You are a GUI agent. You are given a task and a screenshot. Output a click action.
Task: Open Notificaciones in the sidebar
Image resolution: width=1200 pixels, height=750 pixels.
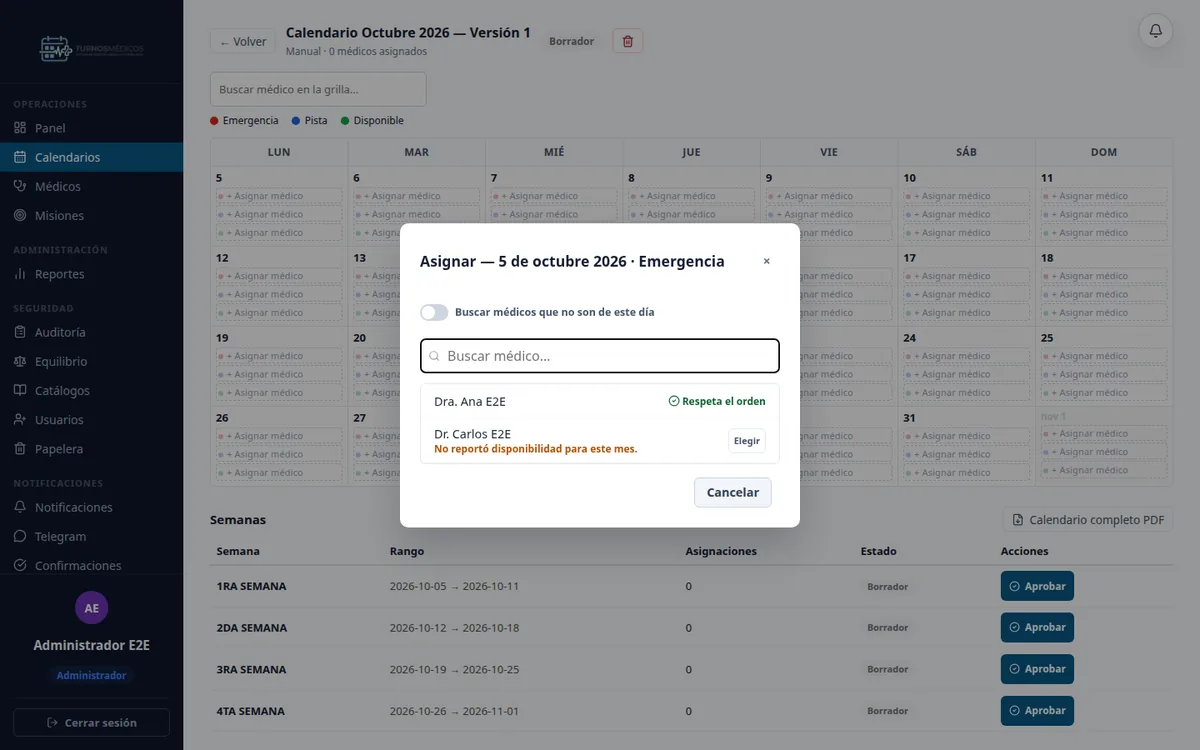91,507
